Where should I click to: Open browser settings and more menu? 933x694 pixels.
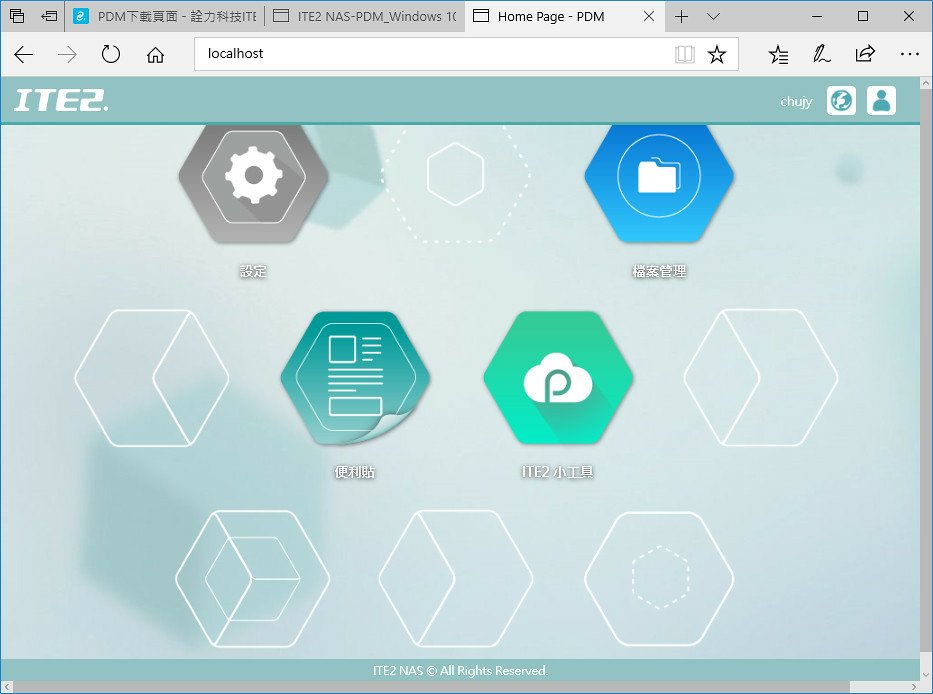tap(910, 55)
